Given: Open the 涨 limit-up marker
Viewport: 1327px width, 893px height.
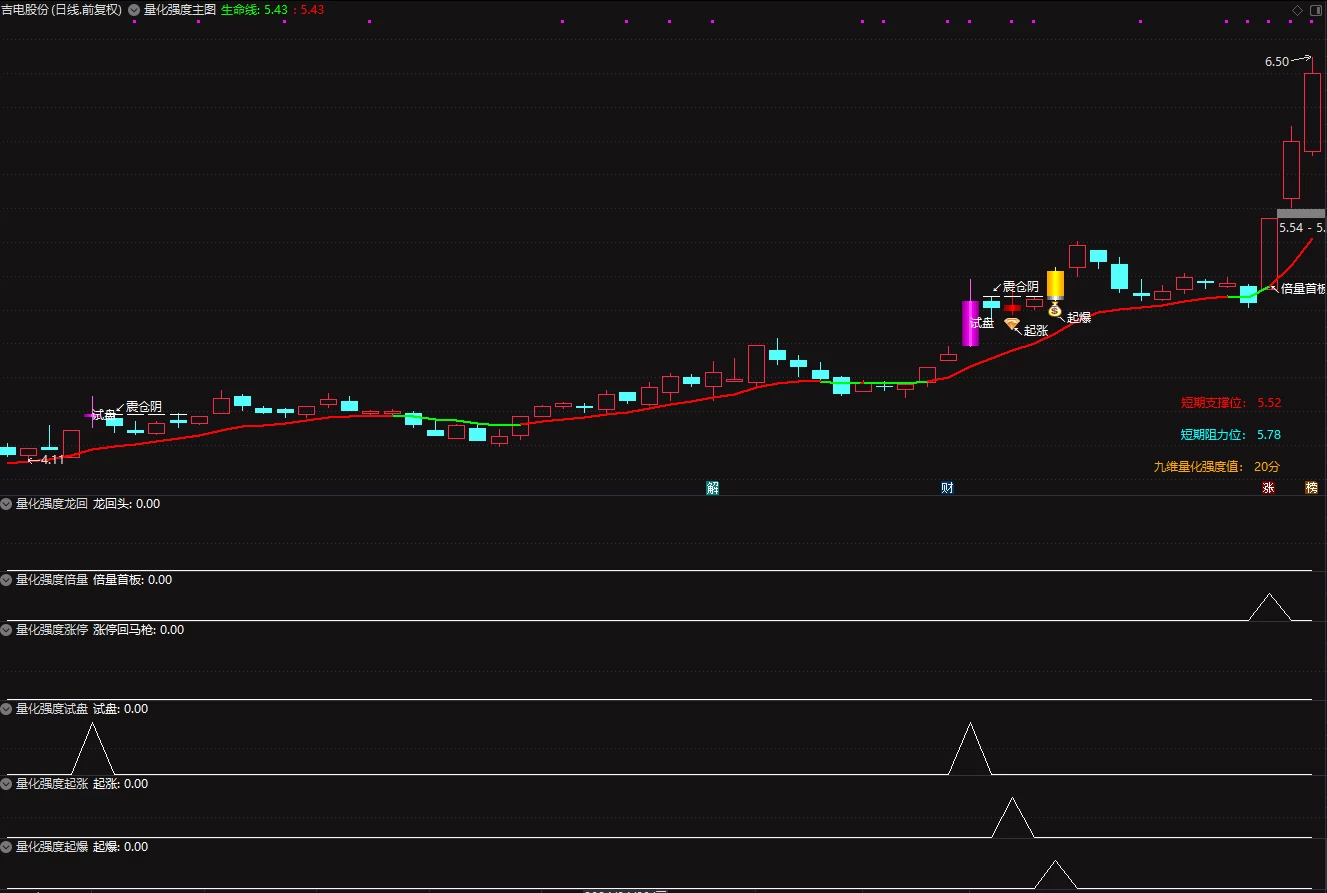Looking at the screenshot, I should pos(1268,488).
